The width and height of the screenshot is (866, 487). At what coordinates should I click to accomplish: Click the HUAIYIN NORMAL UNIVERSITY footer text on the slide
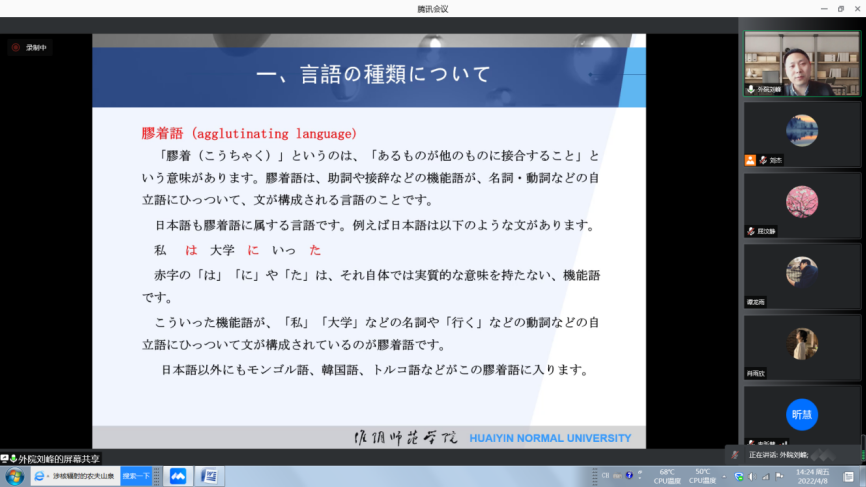pos(550,438)
